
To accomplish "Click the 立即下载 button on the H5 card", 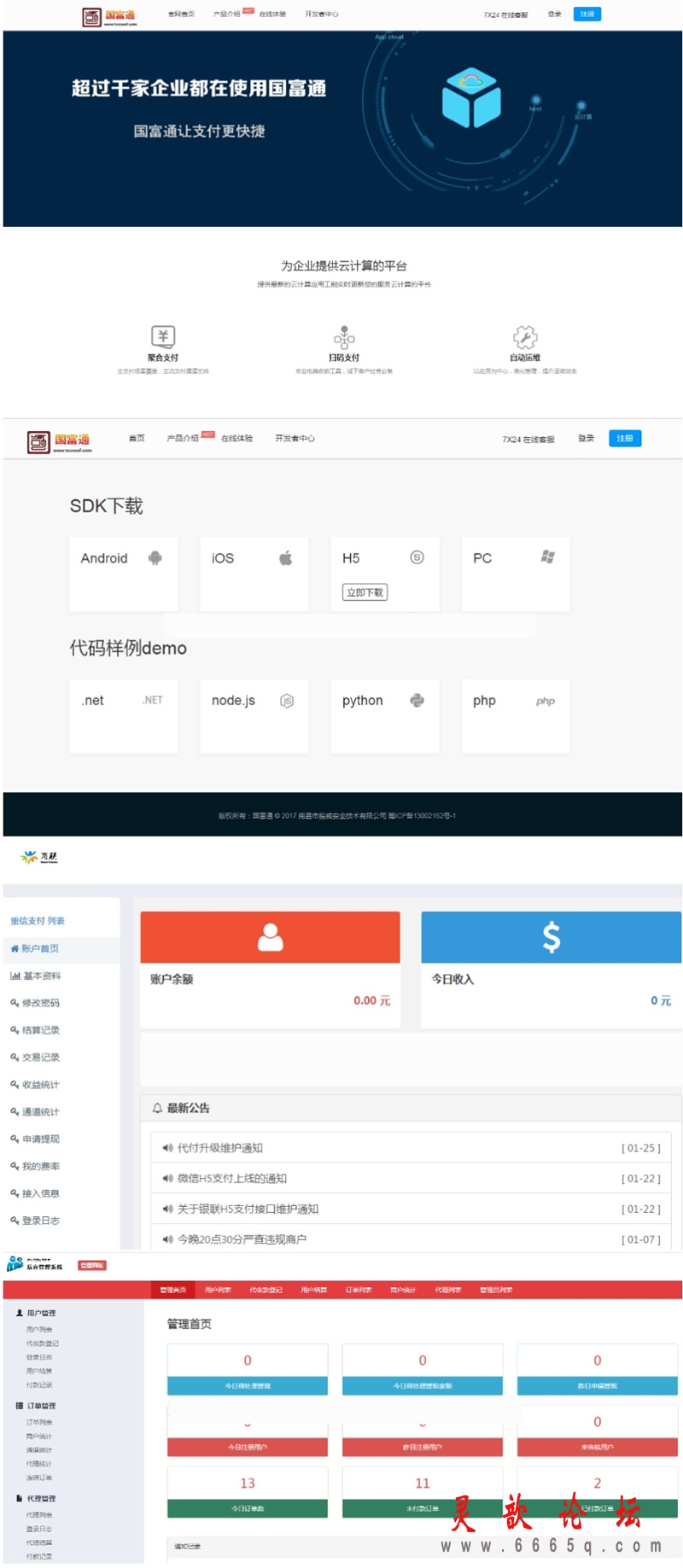I will click(365, 592).
